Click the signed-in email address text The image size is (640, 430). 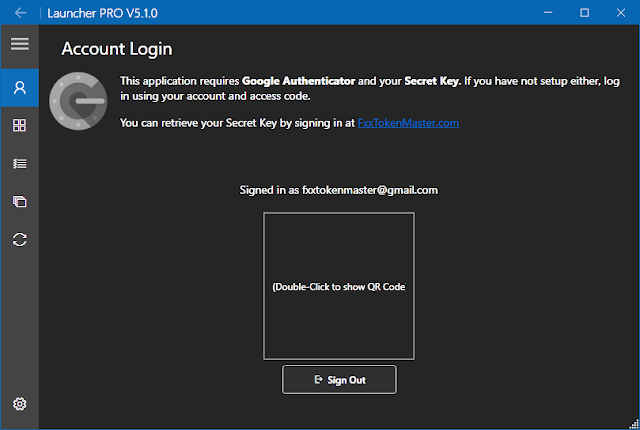pos(370,190)
